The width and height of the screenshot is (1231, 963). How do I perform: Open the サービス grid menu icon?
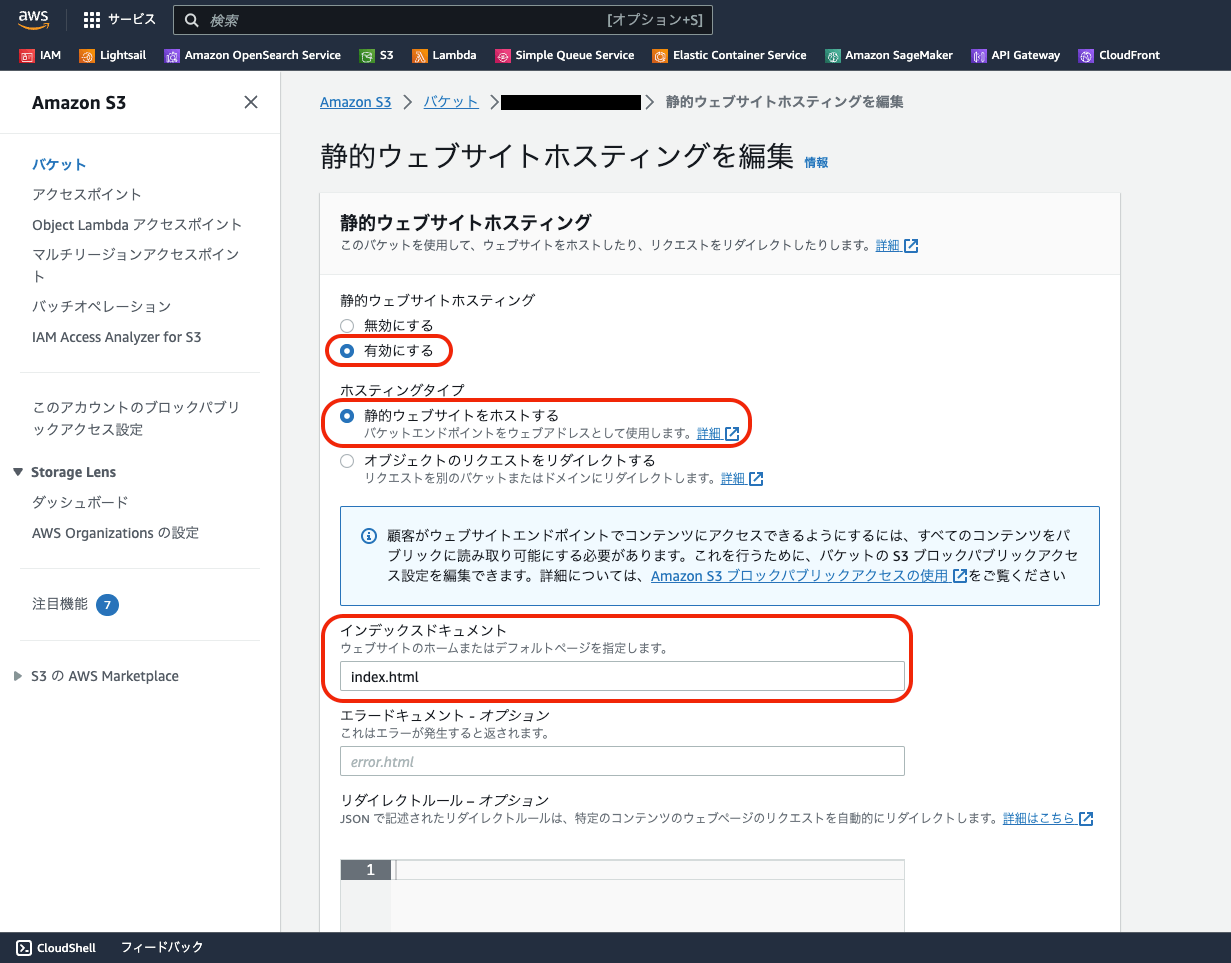click(91, 20)
